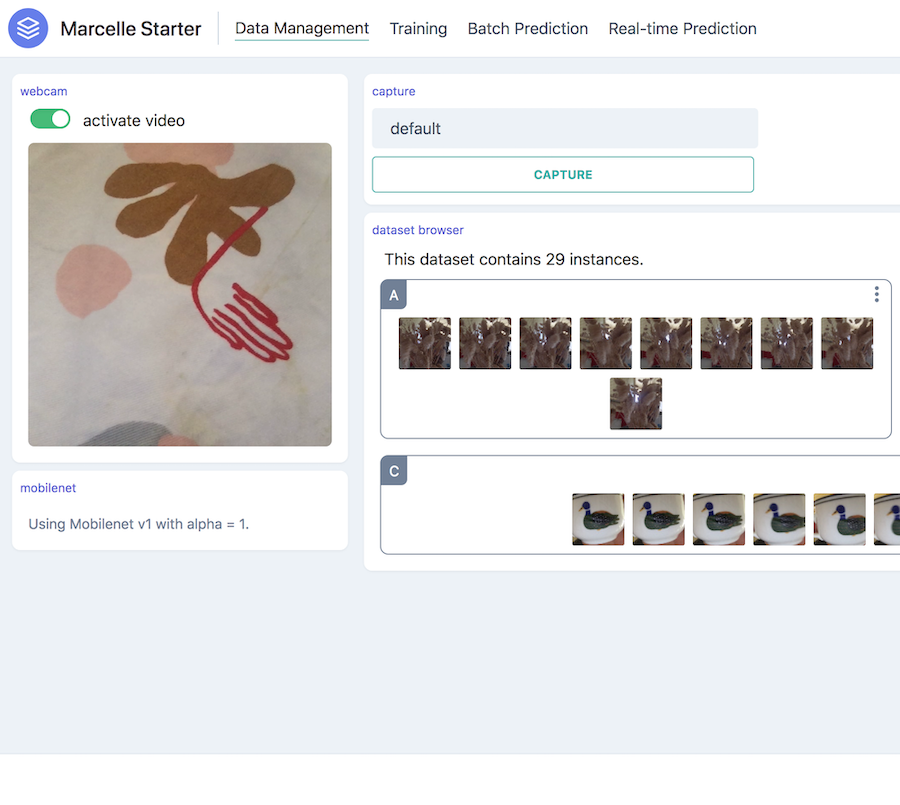Select the fifth thumbnail in class A

click(x=666, y=343)
